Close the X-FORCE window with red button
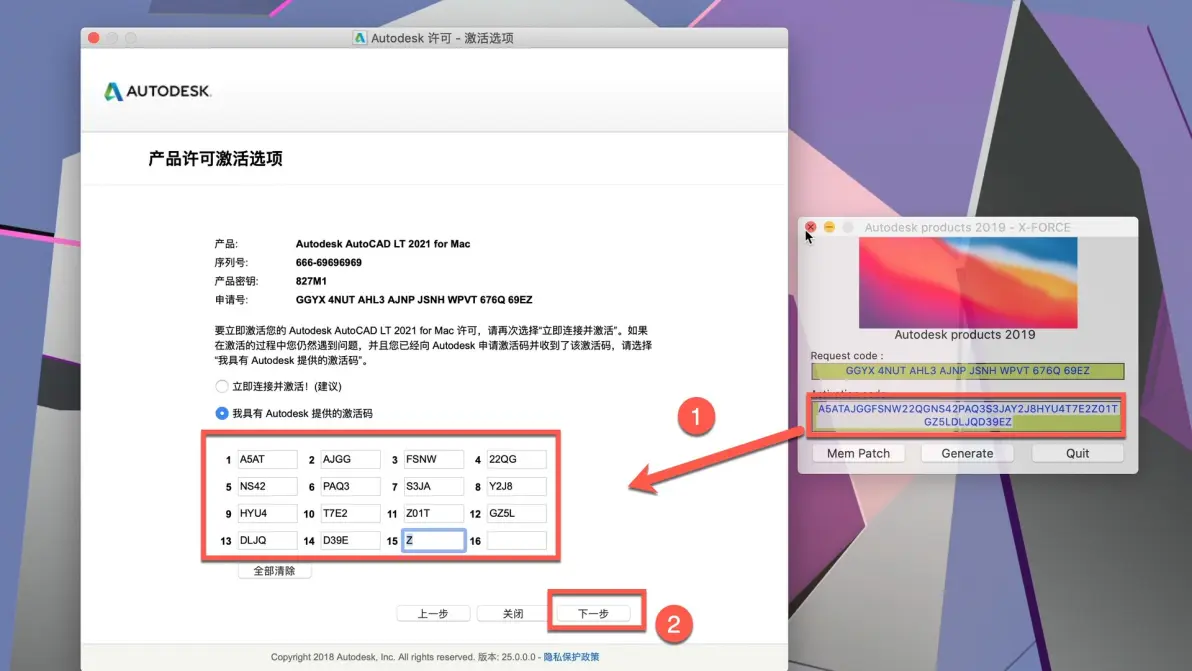Screen dimensions: 1192x671 (810, 227)
